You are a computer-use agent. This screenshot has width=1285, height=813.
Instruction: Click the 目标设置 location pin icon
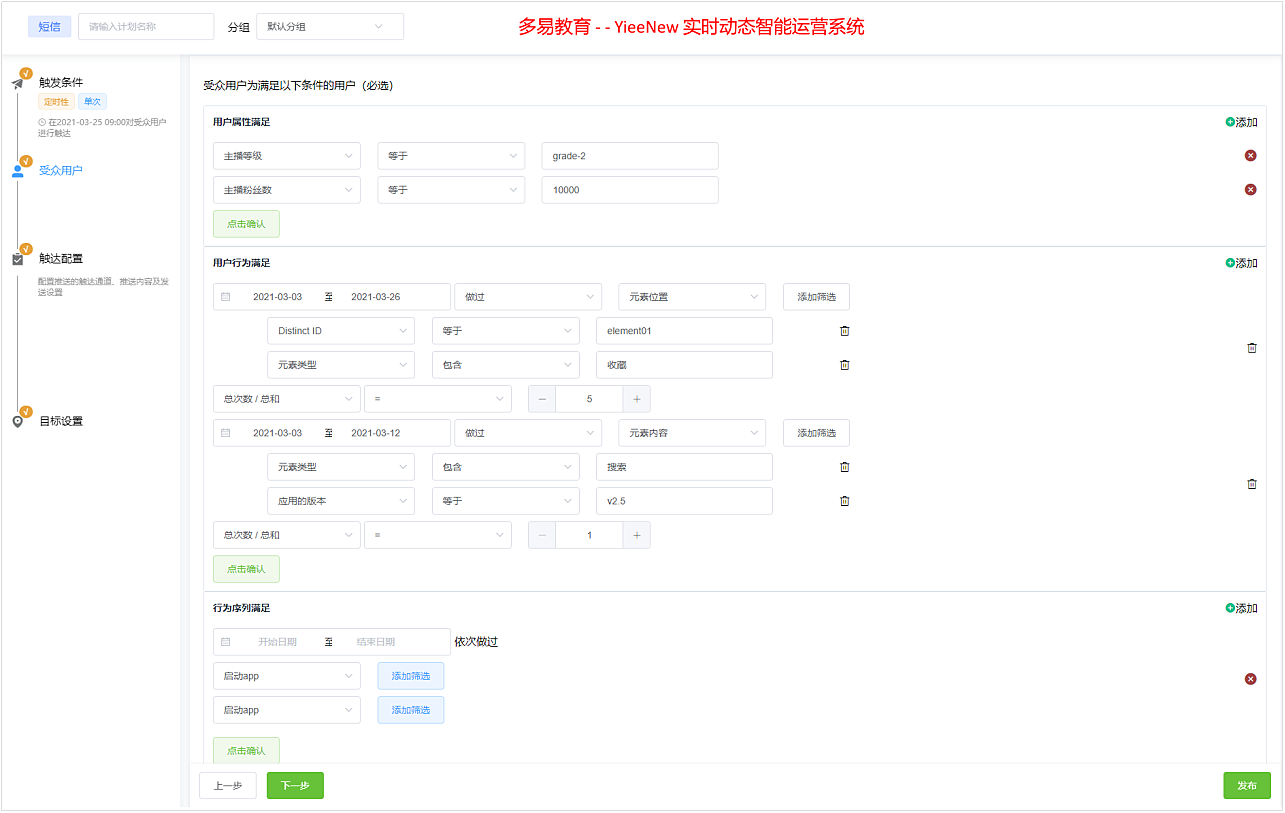tap(17, 422)
